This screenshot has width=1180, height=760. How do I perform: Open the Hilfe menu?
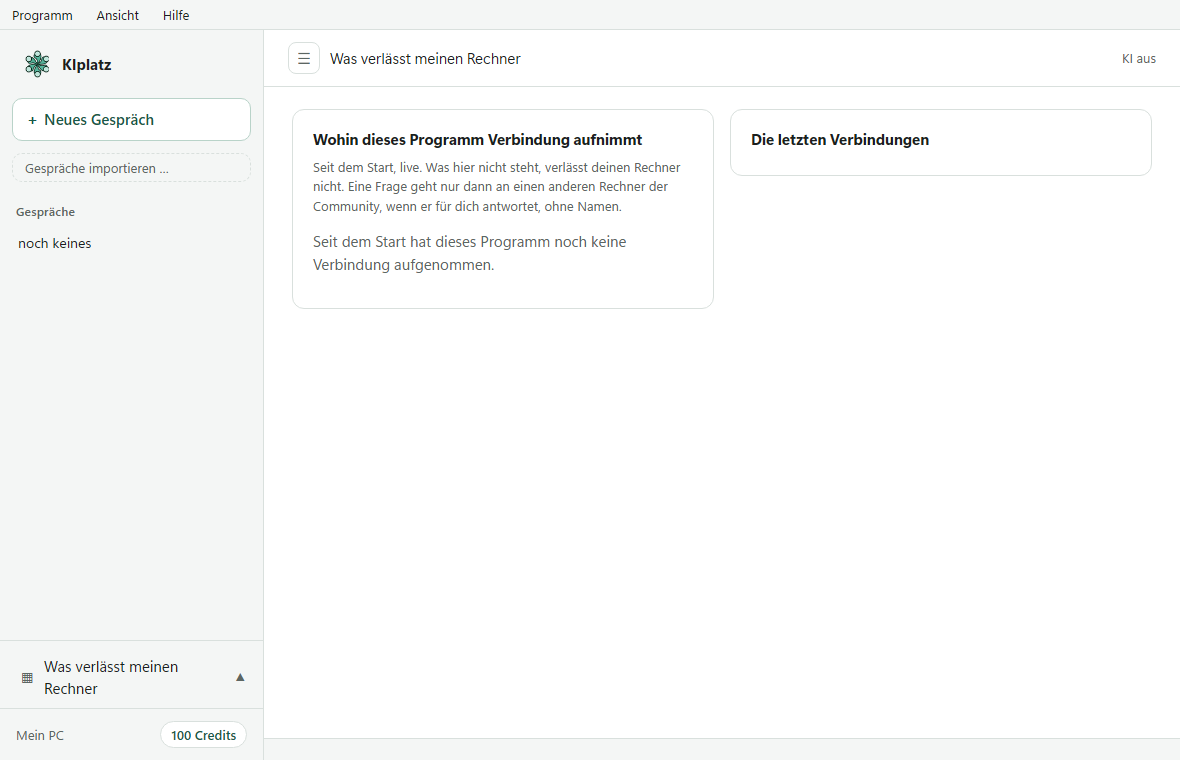(176, 15)
